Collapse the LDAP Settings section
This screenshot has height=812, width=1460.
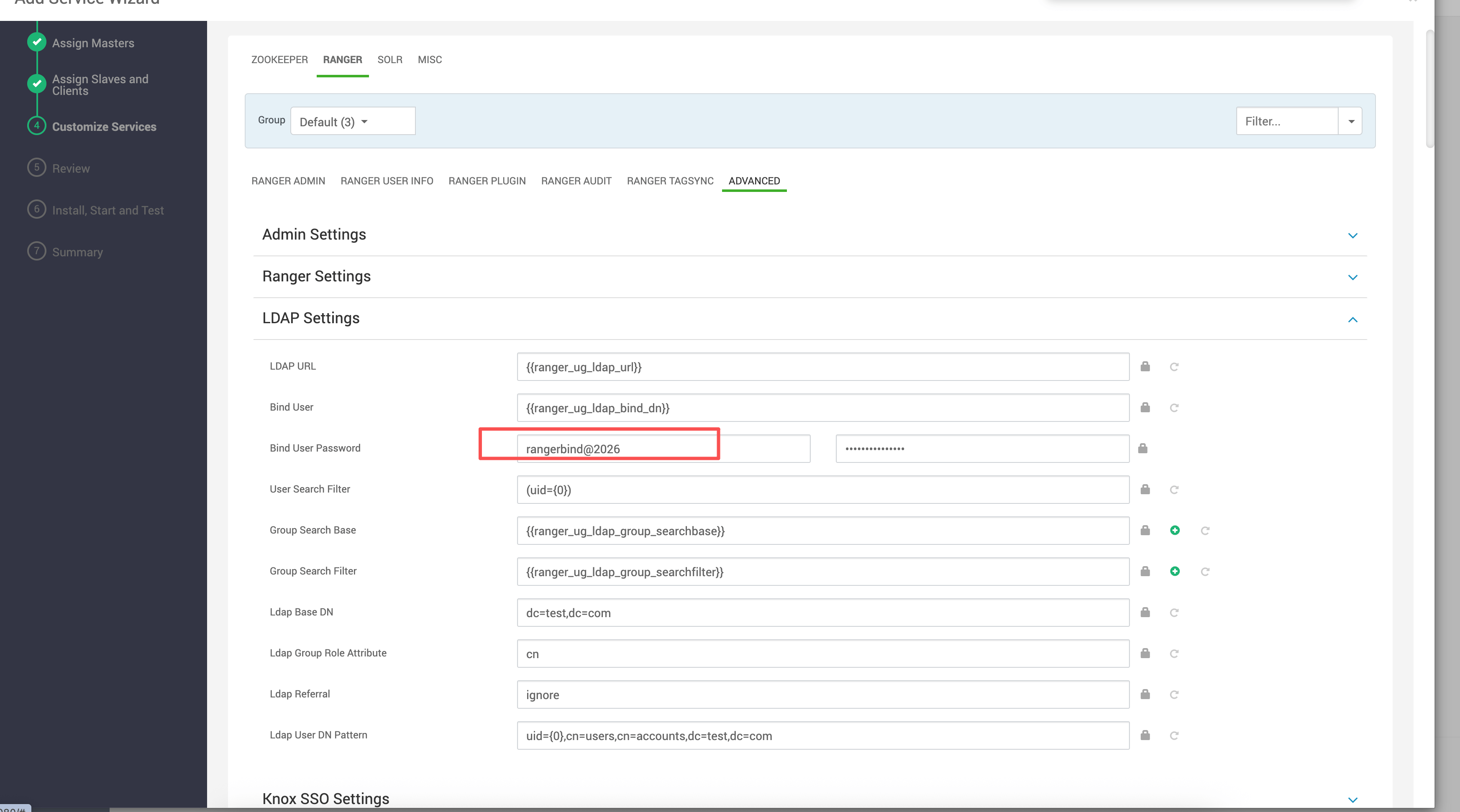[x=1352, y=319]
